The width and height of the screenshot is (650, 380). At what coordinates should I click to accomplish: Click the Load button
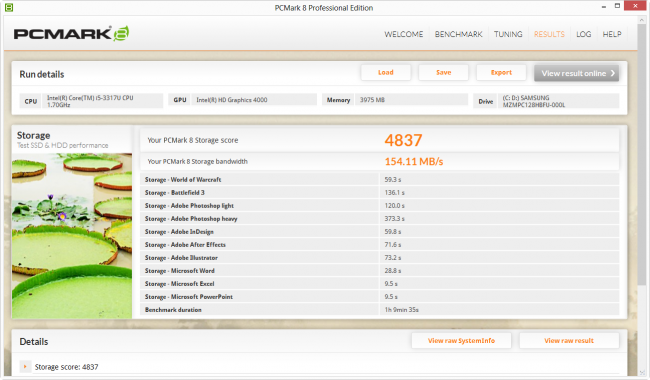tap(386, 73)
